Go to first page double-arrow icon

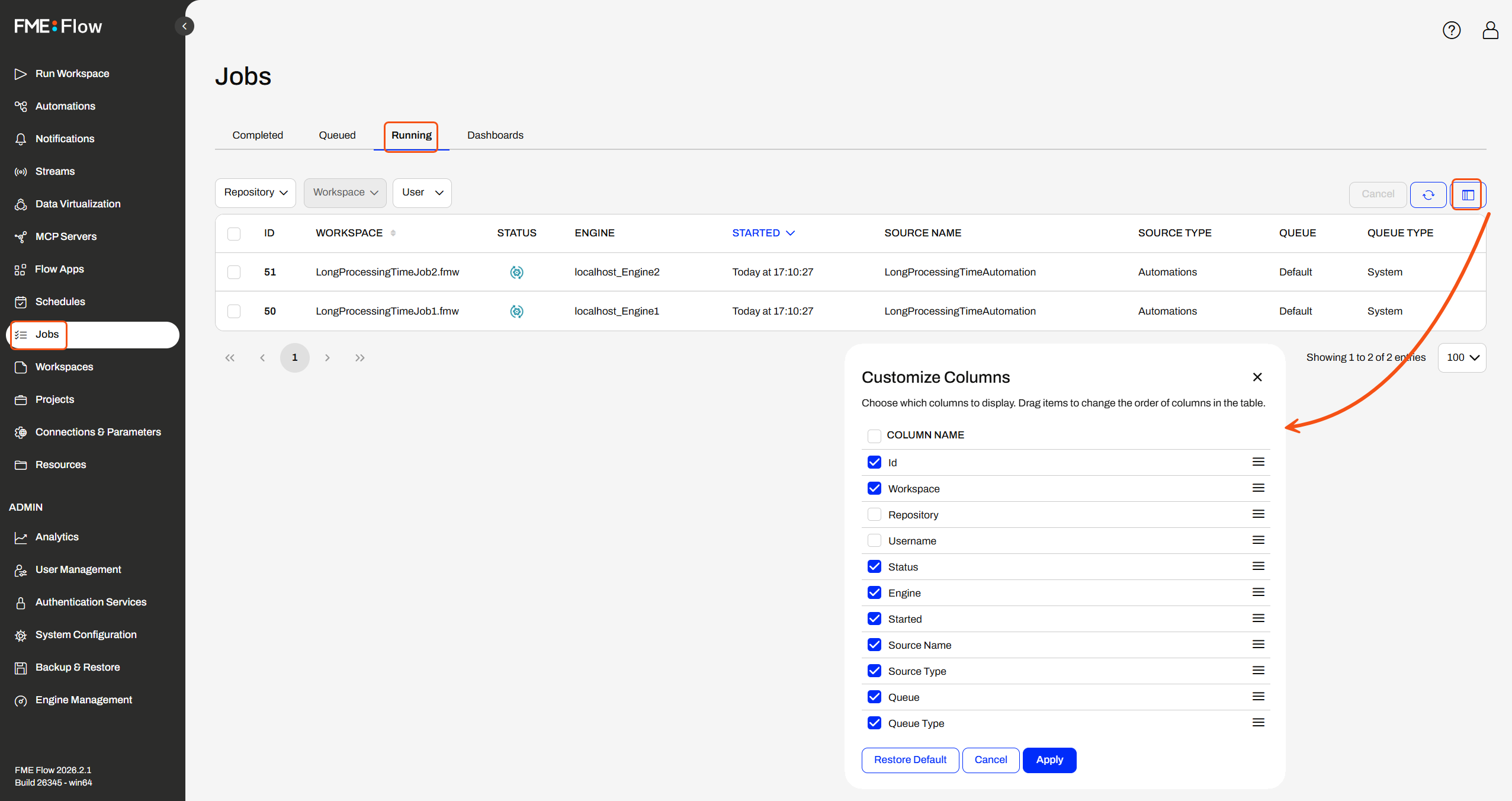(x=230, y=357)
